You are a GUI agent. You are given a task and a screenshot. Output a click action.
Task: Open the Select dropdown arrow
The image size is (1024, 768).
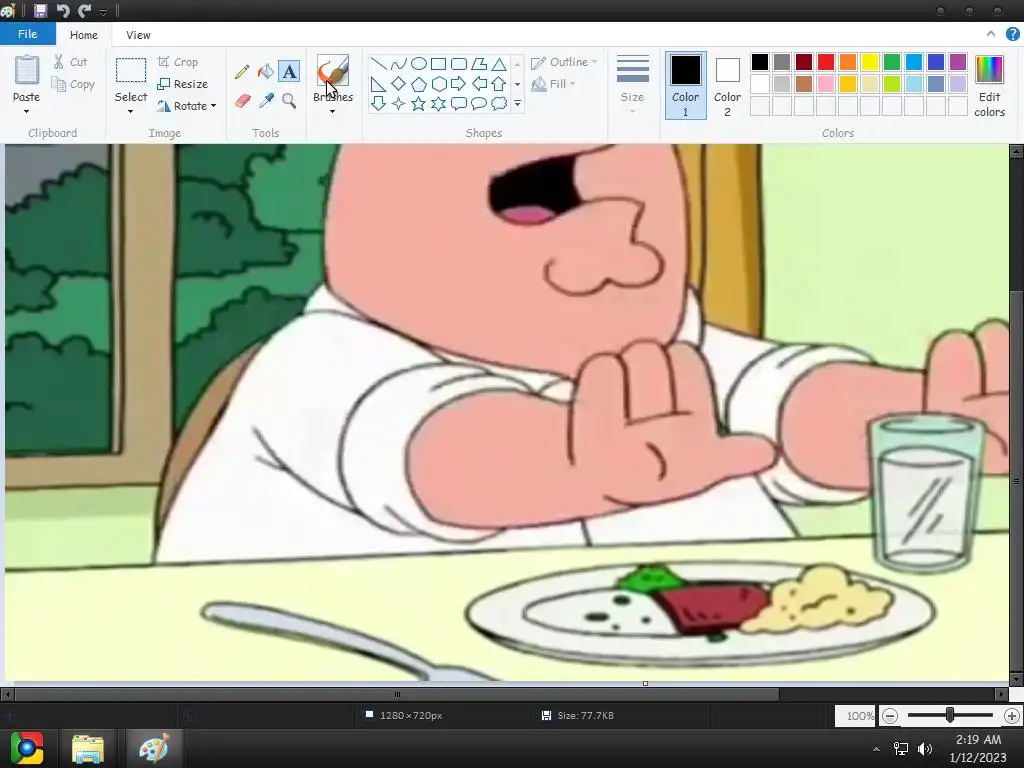(x=131, y=112)
